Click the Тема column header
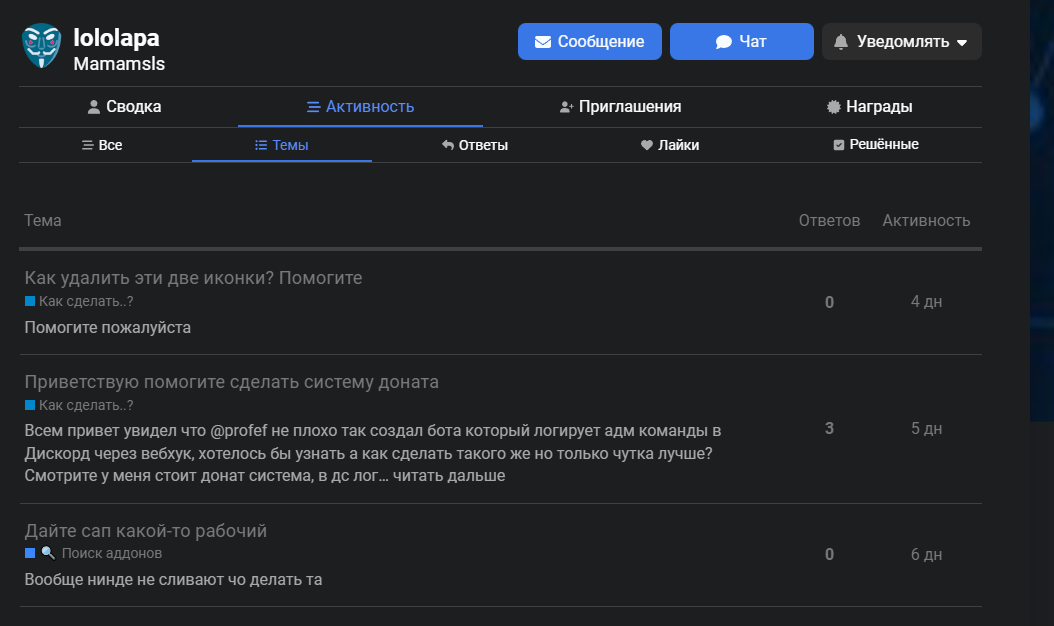Viewport: 1054px width, 626px height. 43,221
